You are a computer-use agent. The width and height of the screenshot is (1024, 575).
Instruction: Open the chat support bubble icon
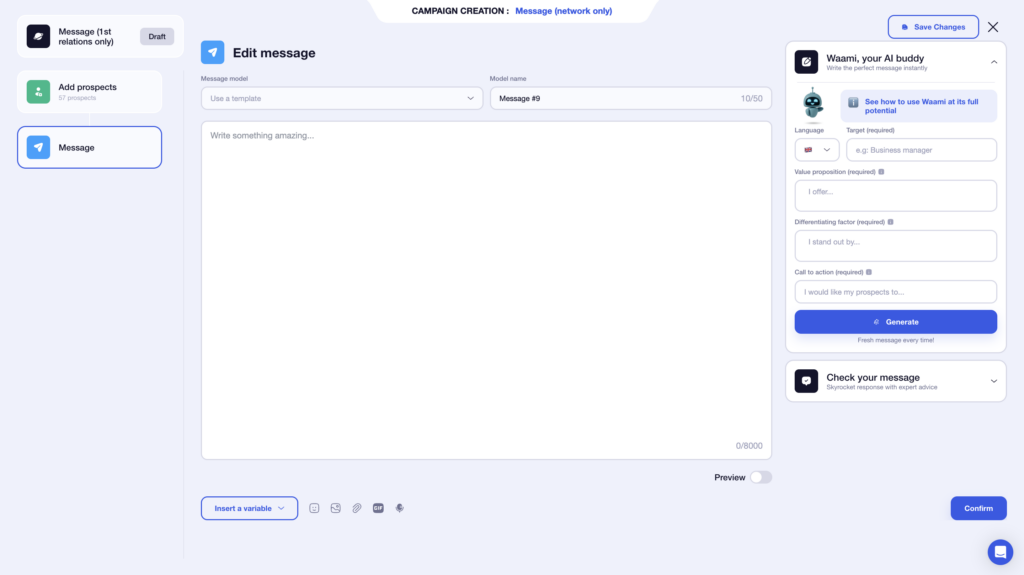pyautogui.click(x=1000, y=552)
